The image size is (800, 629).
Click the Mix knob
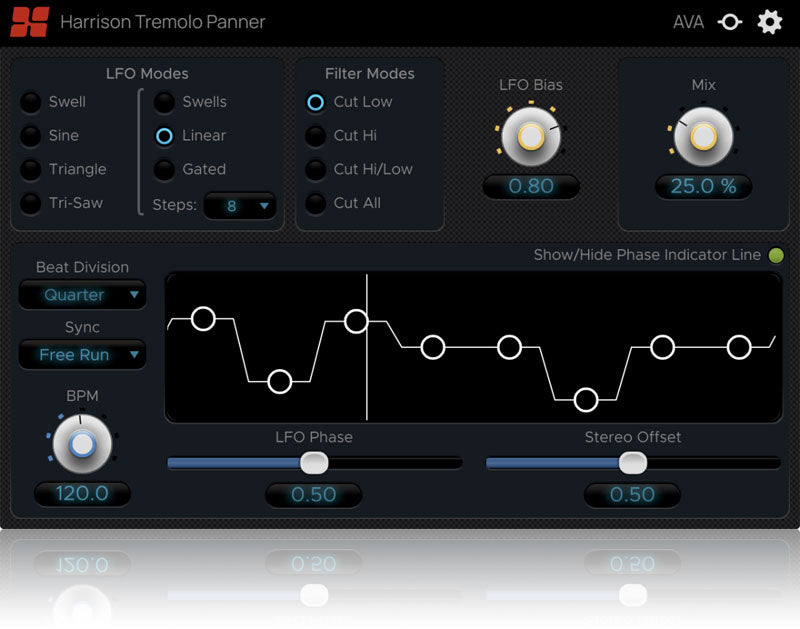pos(704,137)
